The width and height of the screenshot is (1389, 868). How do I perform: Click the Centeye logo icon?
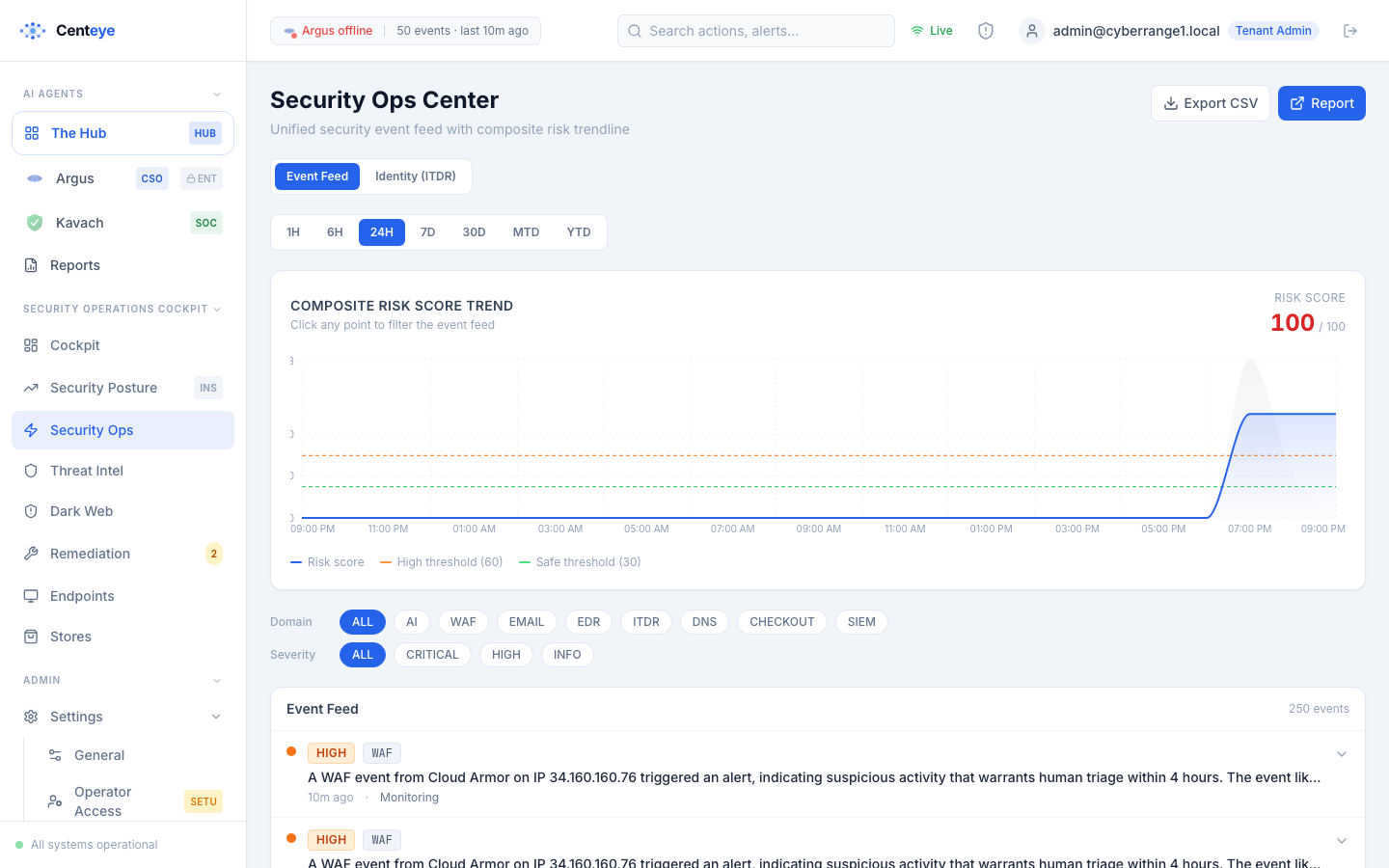(33, 31)
